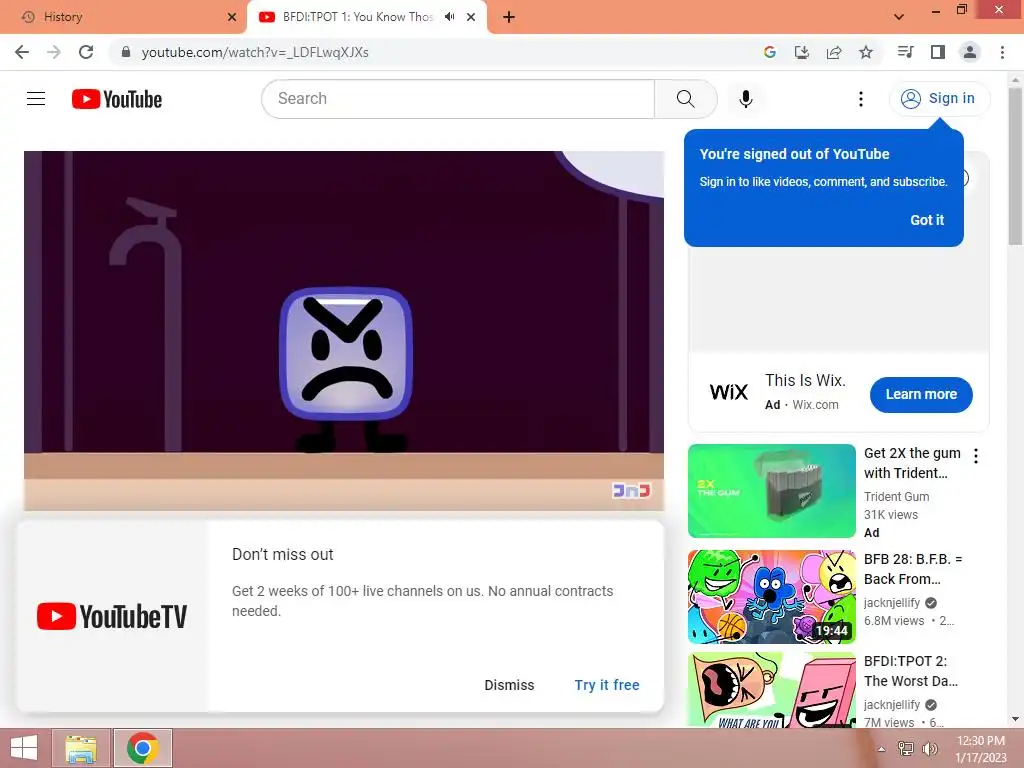Close the History tab
1024x768 pixels.
[232, 17]
